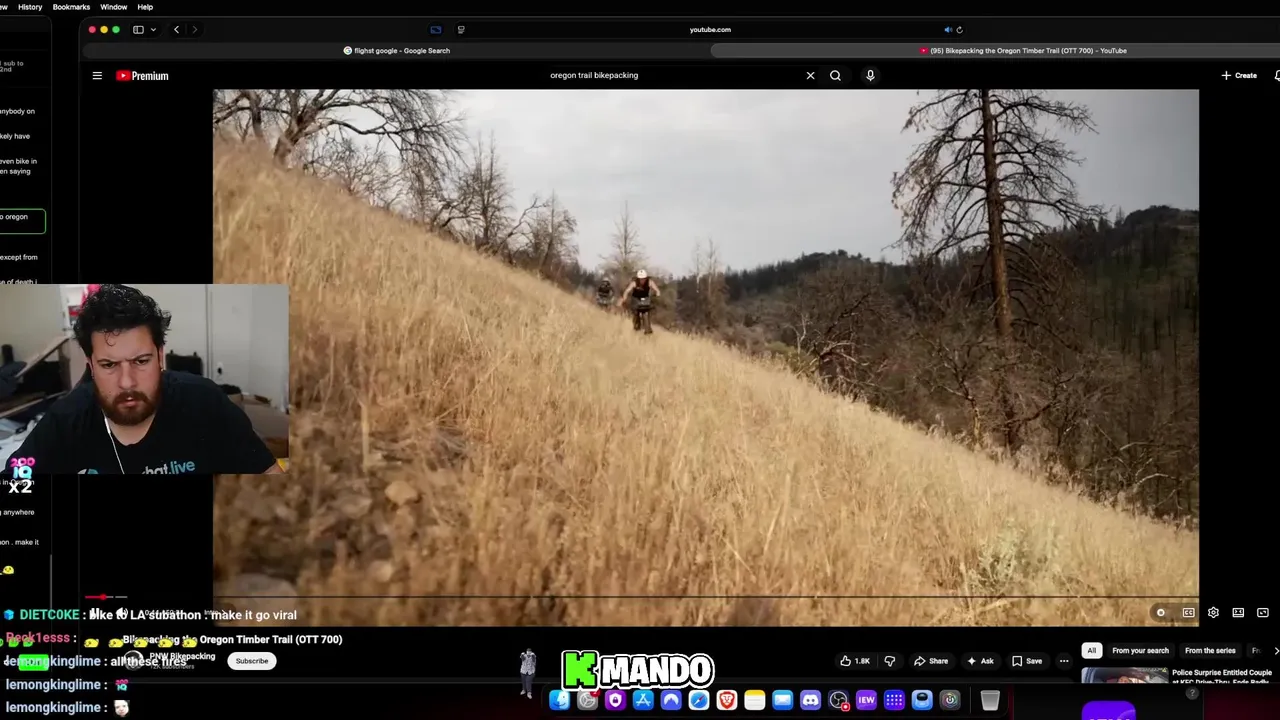
Task: Open the purple shield lock app in Dock
Action: tap(615, 701)
